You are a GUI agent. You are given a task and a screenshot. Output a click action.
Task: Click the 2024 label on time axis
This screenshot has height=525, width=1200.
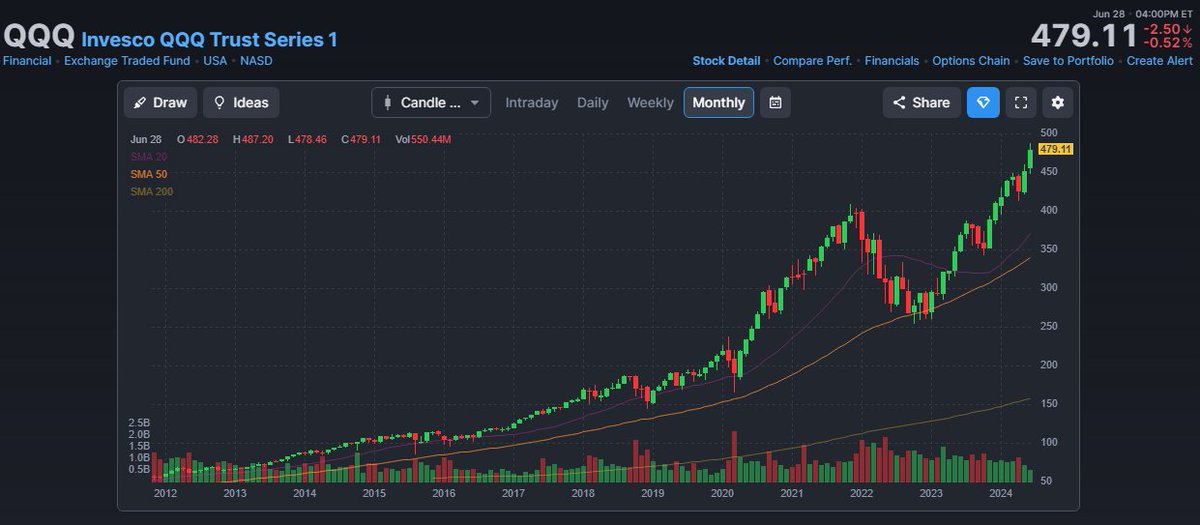(x=1001, y=493)
